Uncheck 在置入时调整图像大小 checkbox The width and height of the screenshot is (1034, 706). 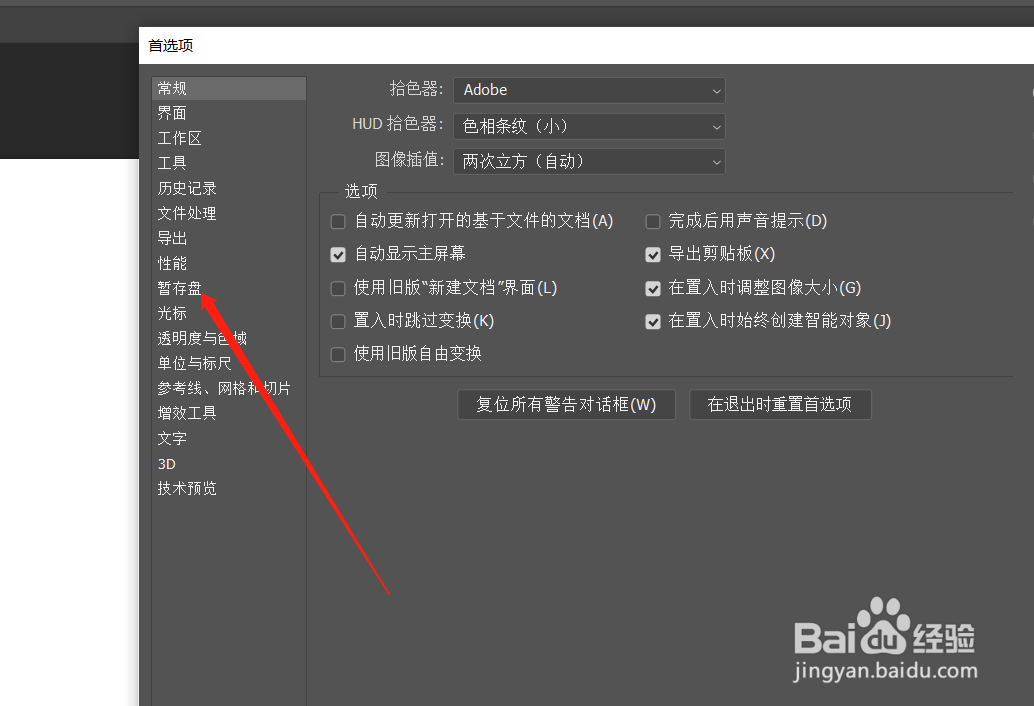653,289
